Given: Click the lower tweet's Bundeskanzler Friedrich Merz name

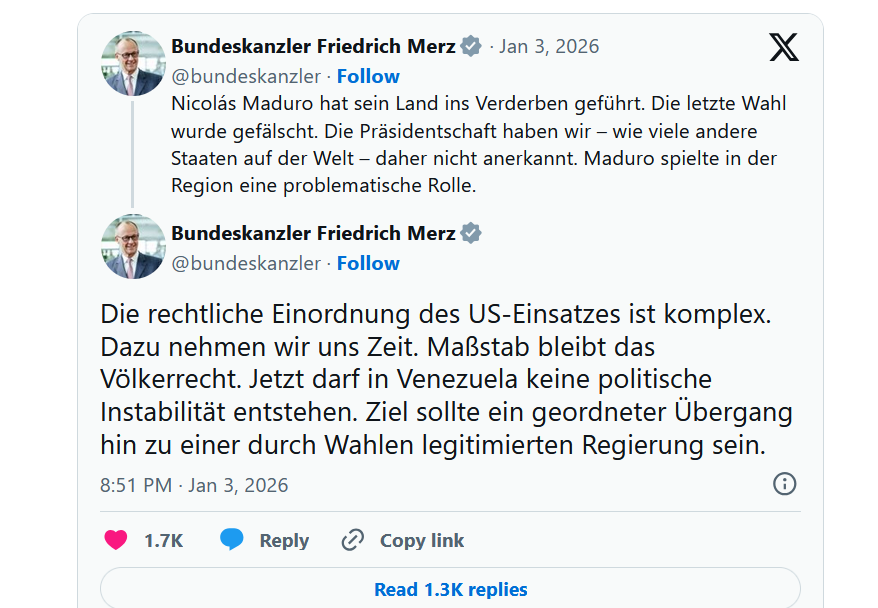Looking at the screenshot, I should click(x=313, y=233).
